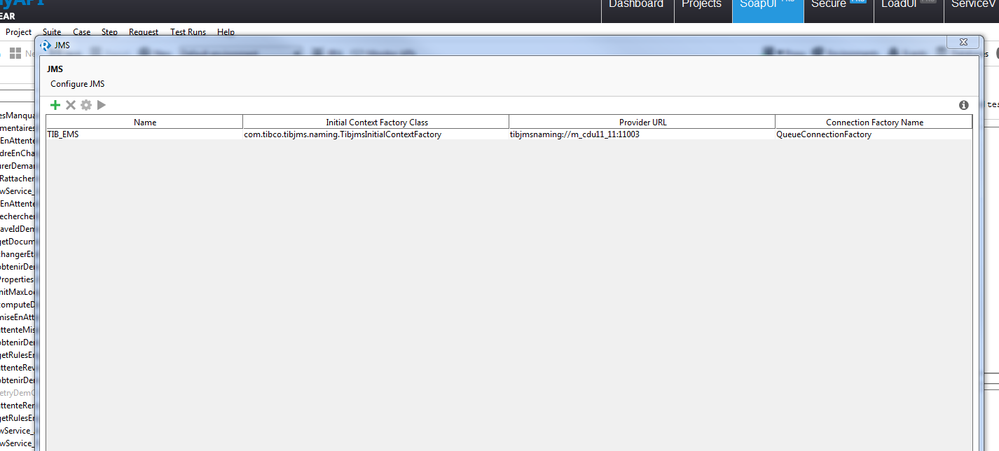Sort by the Provider URL column header

(642, 122)
